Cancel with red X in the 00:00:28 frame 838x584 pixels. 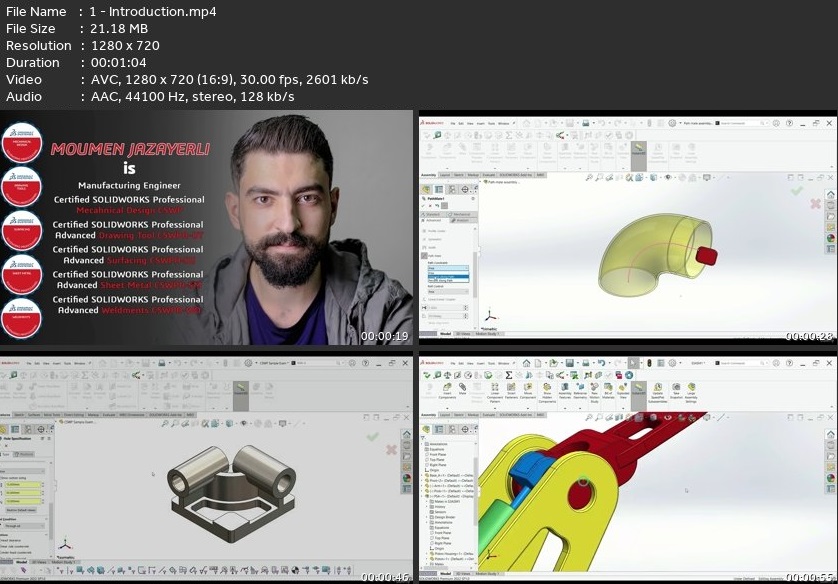816,204
